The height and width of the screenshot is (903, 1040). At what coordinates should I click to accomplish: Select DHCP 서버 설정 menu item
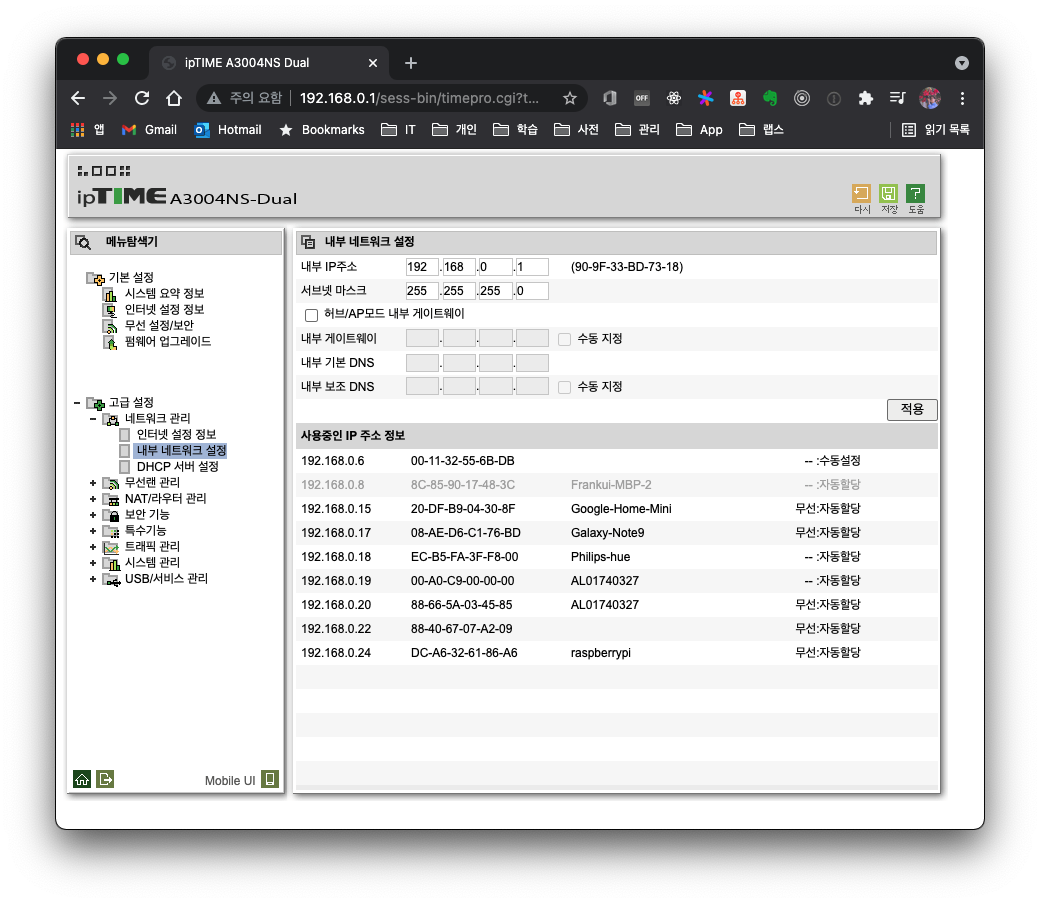click(x=177, y=467)
